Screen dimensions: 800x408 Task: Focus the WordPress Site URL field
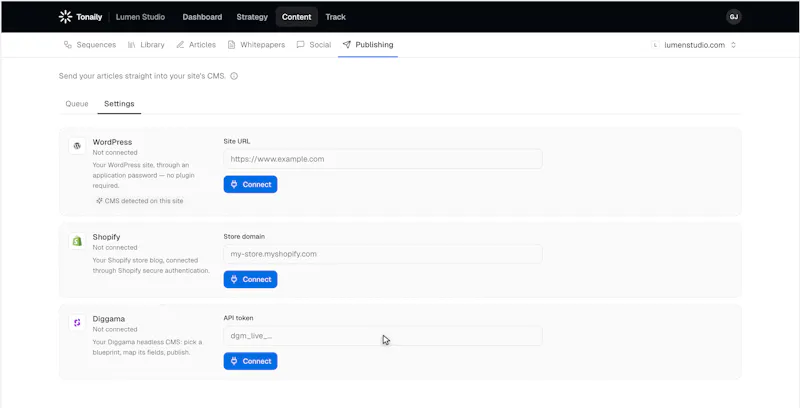(383, 159)
